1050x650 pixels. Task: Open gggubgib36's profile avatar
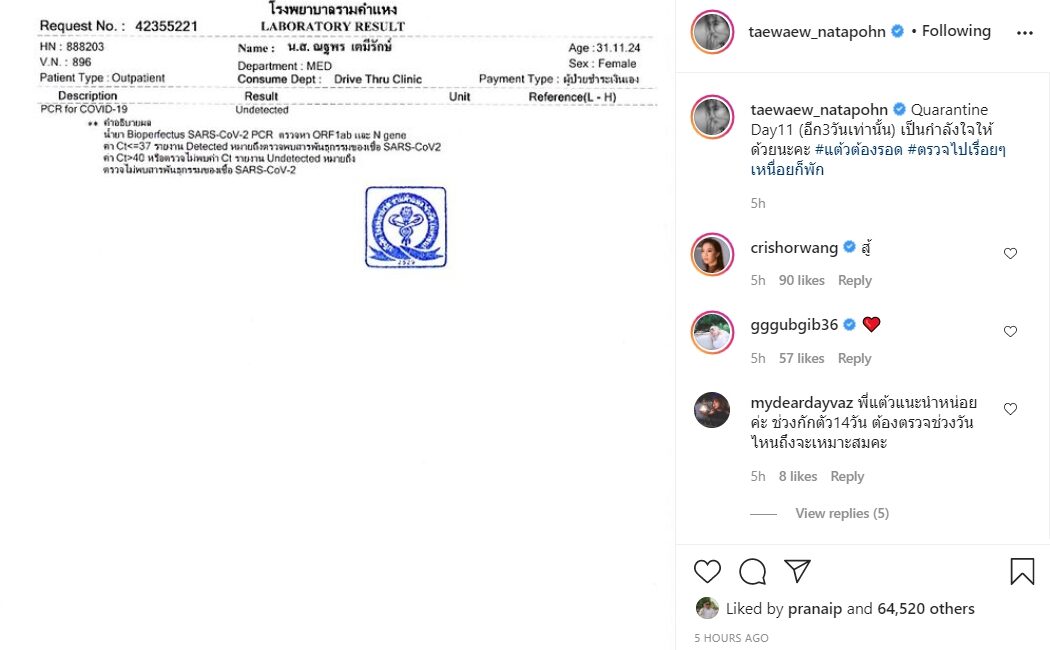click(x=712, y=332)
